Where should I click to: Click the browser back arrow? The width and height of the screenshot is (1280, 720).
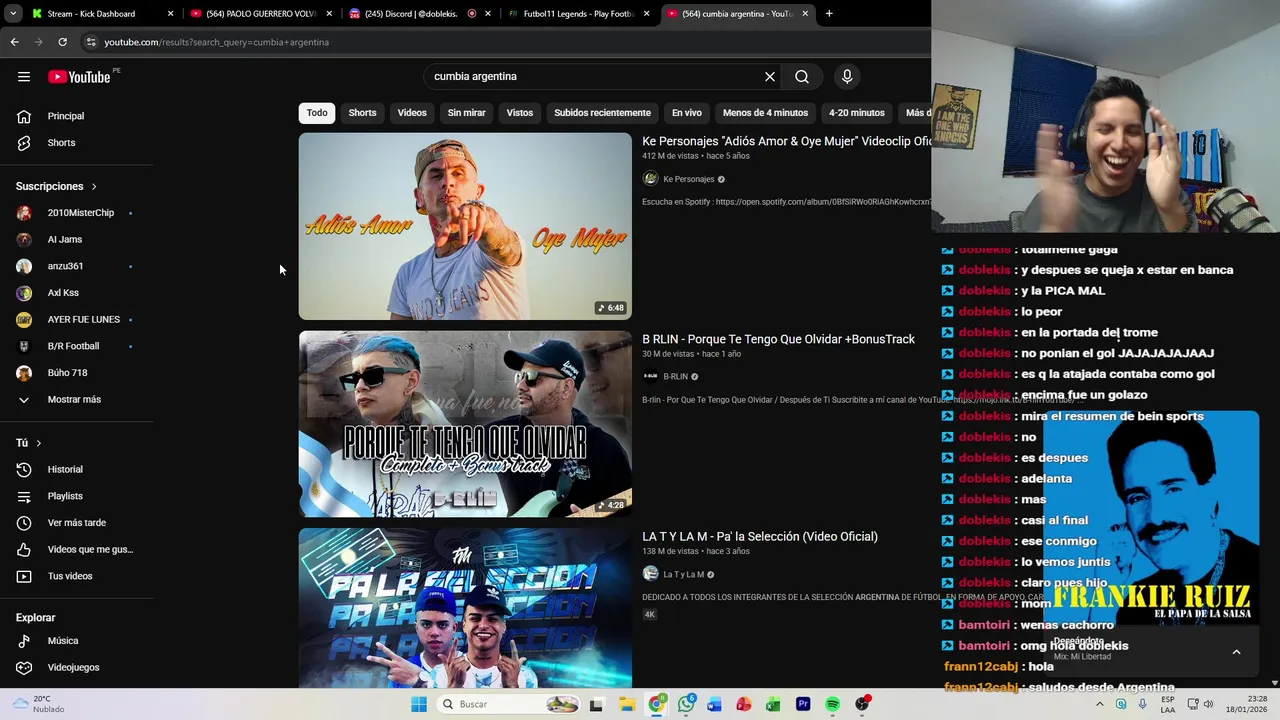click(x=14, y=42)
